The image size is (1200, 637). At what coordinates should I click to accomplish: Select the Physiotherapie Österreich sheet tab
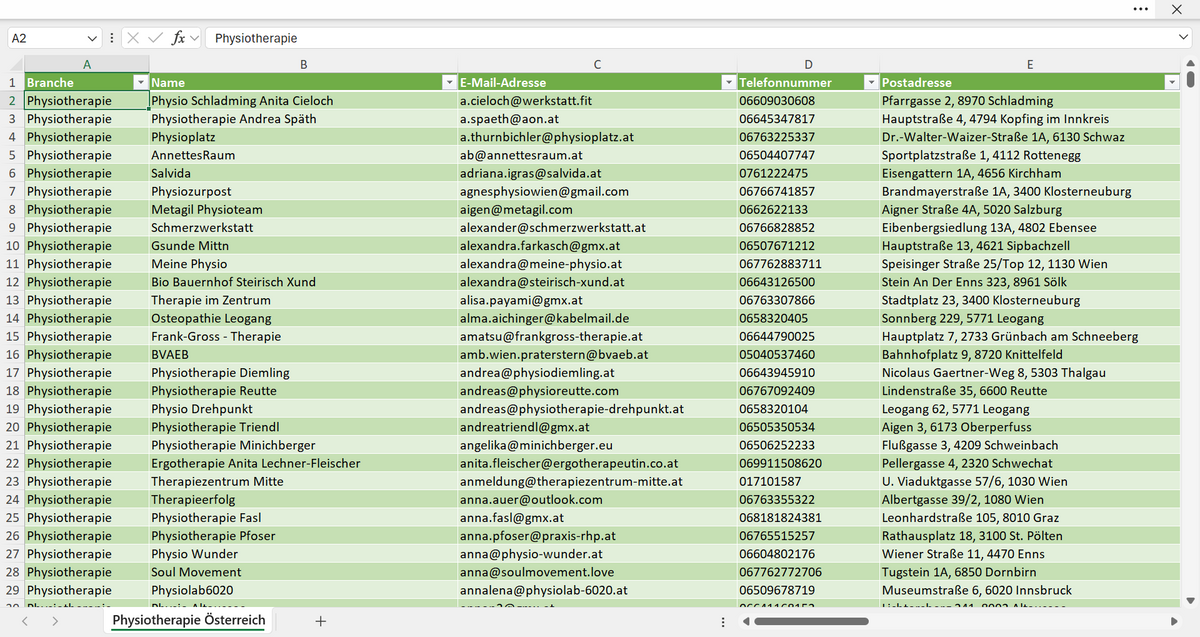(189, 621)
